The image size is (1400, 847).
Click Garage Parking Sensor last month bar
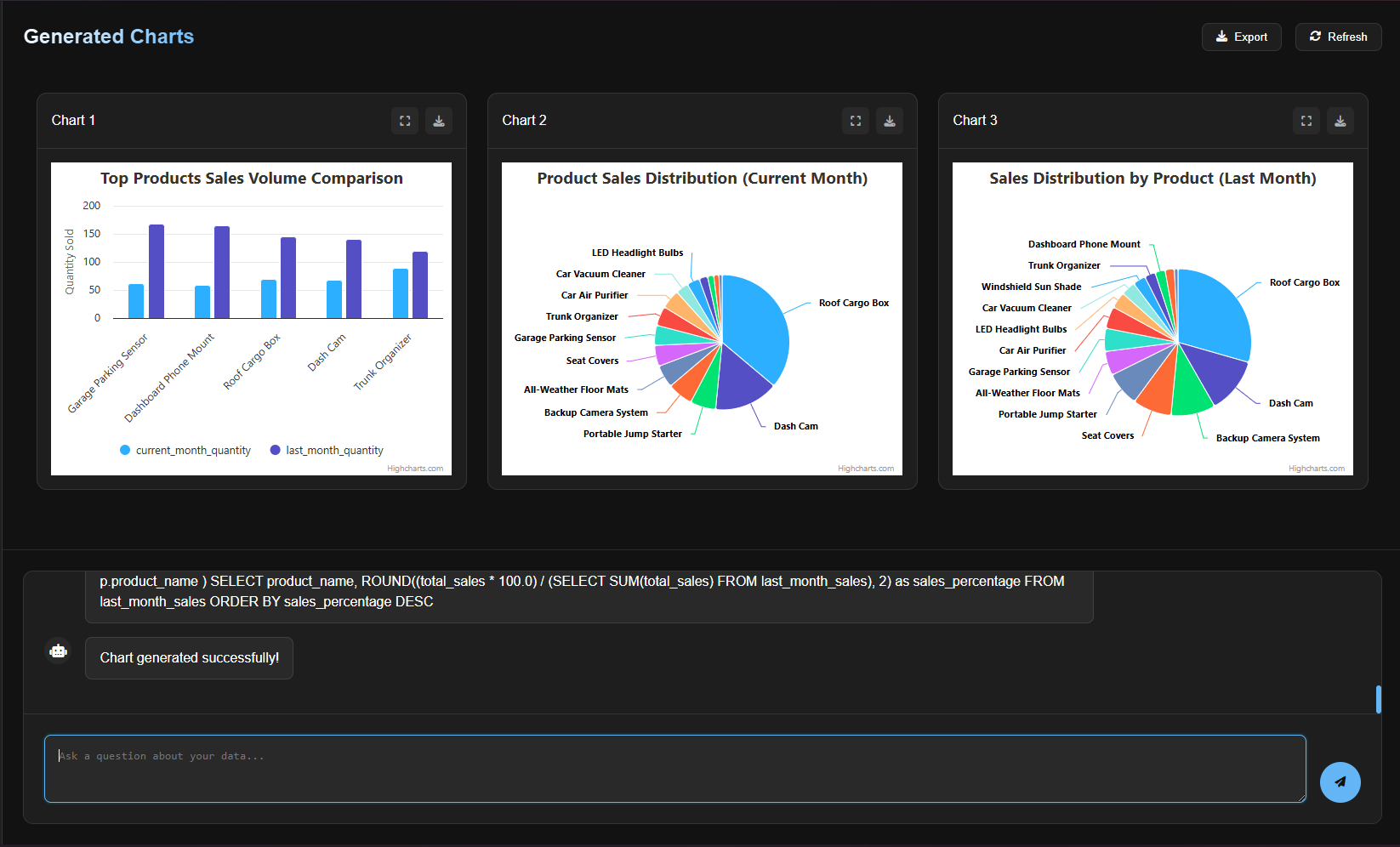coord(157,271)
